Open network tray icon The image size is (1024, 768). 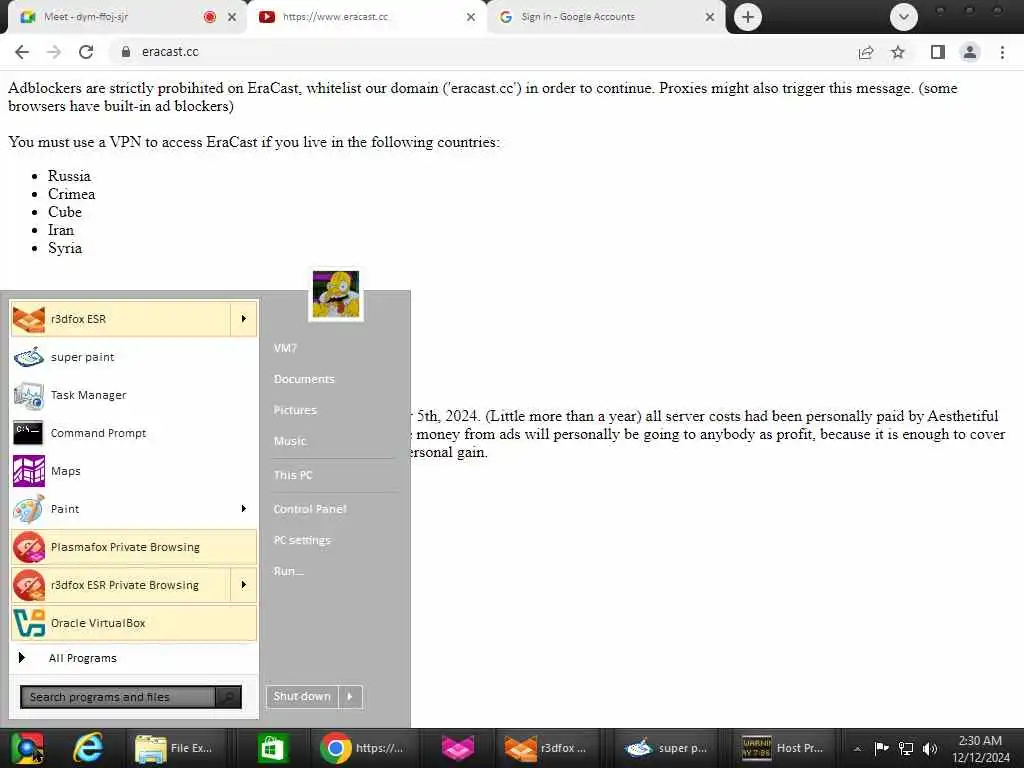coord(906,748)
